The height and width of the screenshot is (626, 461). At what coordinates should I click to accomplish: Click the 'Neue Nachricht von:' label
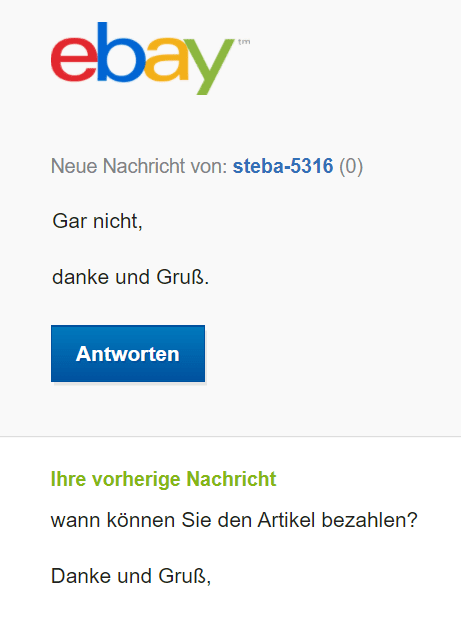(x=139, y=166)
